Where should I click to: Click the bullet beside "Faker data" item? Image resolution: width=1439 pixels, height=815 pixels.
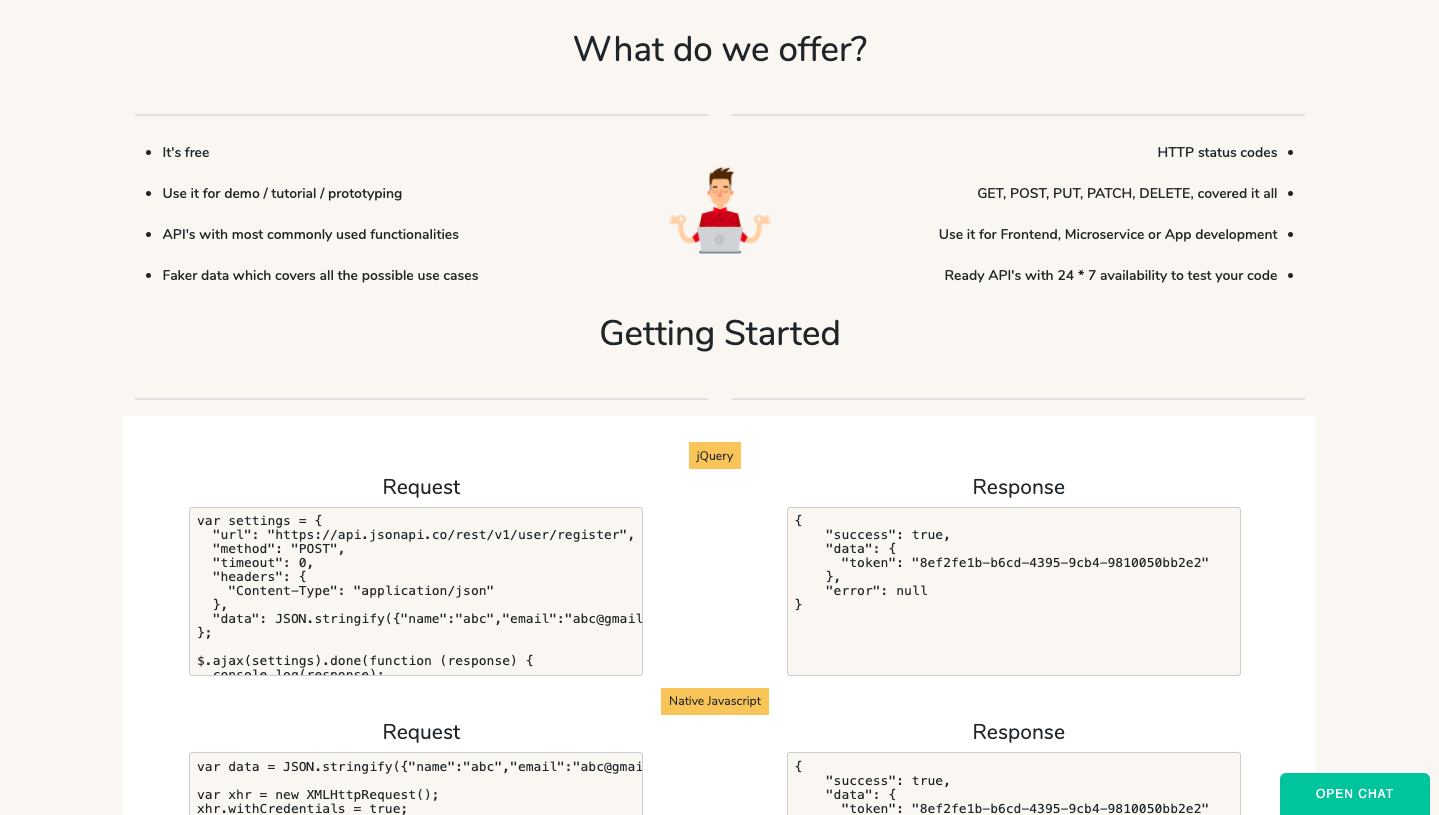[x=149, y=275]
